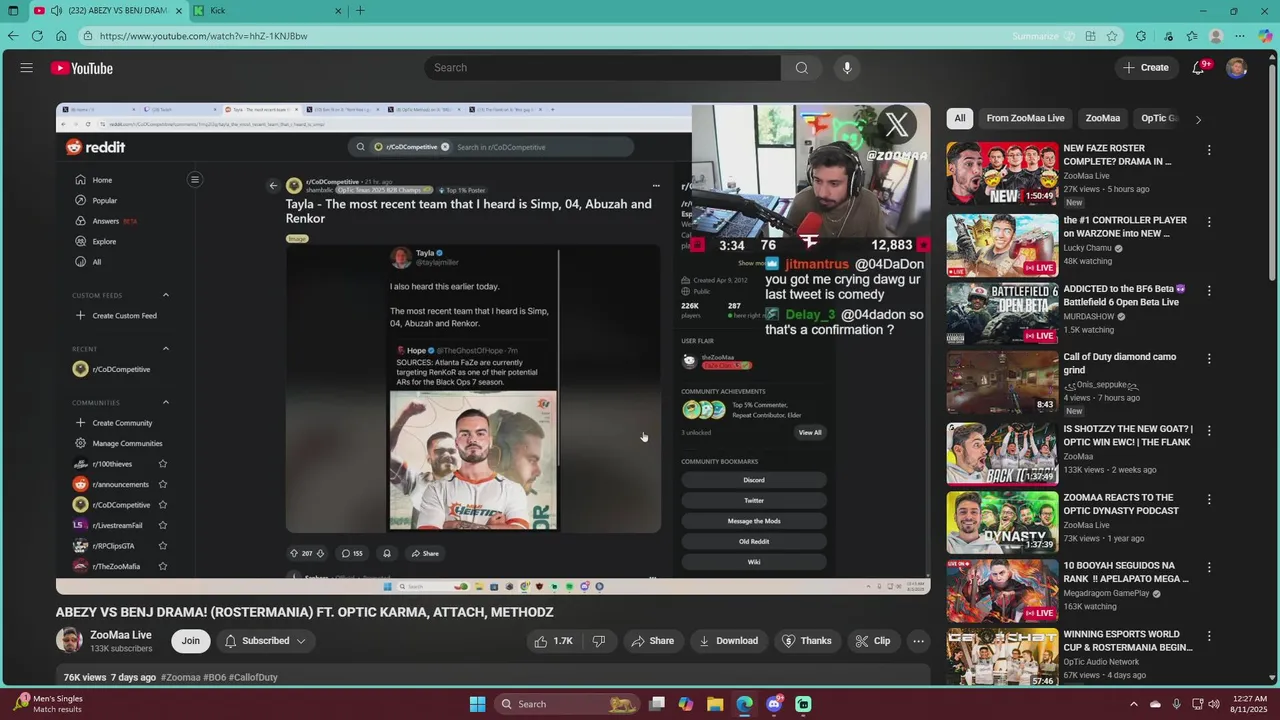Click the main video player

[x=493, y=349]
